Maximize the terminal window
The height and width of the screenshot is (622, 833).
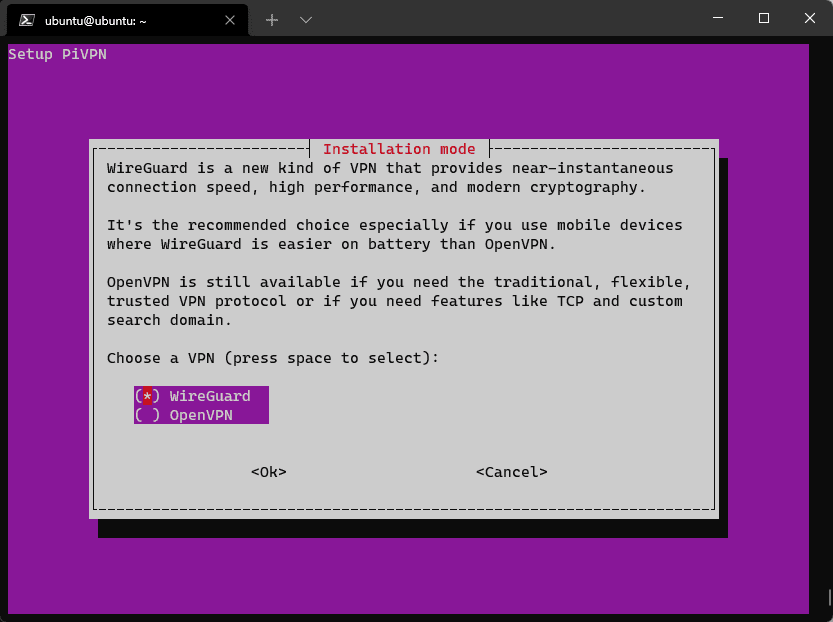pyautogui.click(x=764, y=18)
